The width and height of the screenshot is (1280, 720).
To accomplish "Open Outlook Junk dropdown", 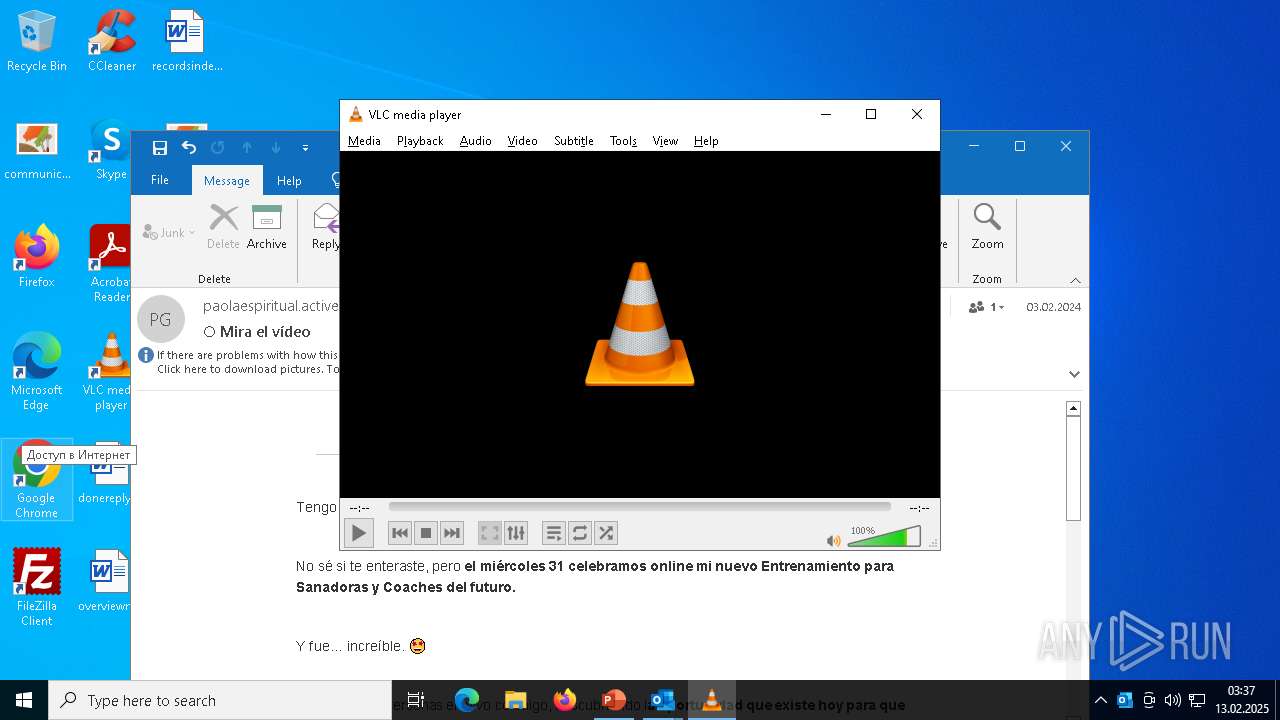I will pos(169,233).
